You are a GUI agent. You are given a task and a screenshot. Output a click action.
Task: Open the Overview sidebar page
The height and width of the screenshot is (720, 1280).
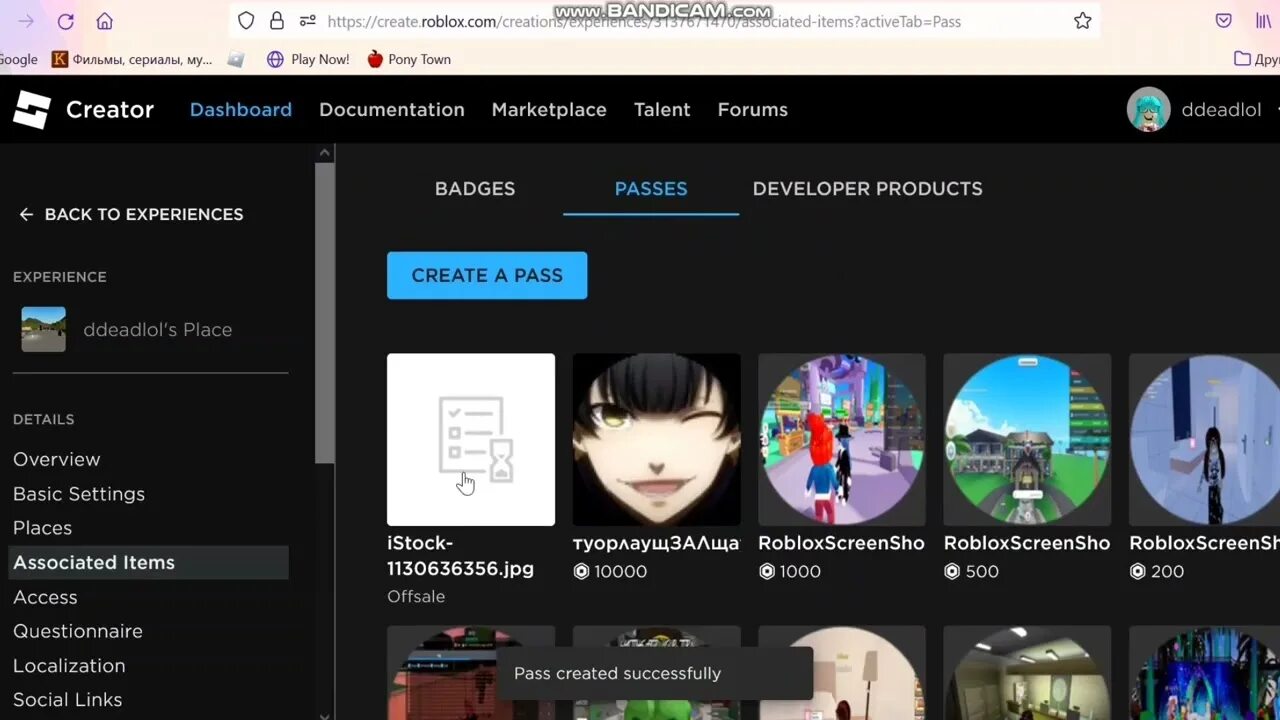[x=57, y=459]
